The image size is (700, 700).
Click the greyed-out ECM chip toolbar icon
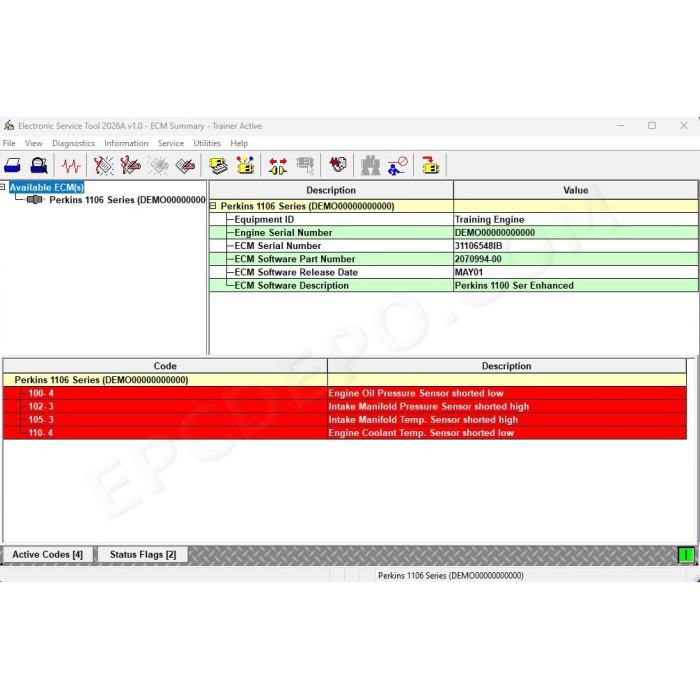305,166
